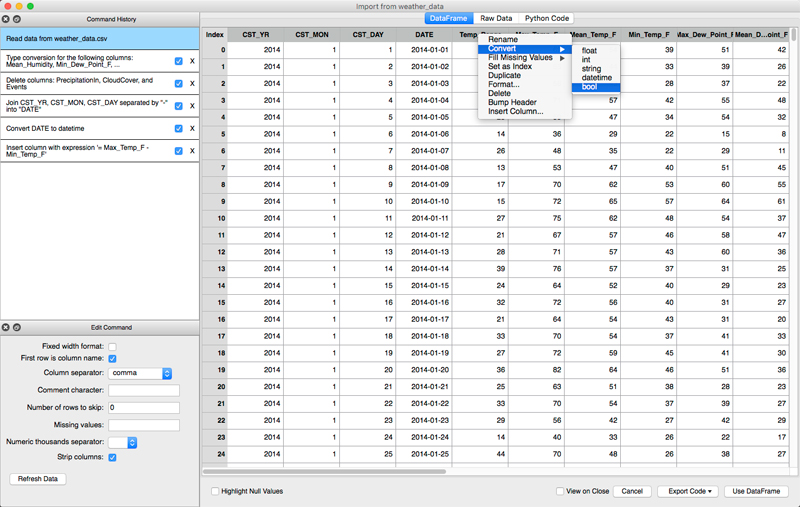Click the vertical scrollbar of the table

click(x=793, y=35)
